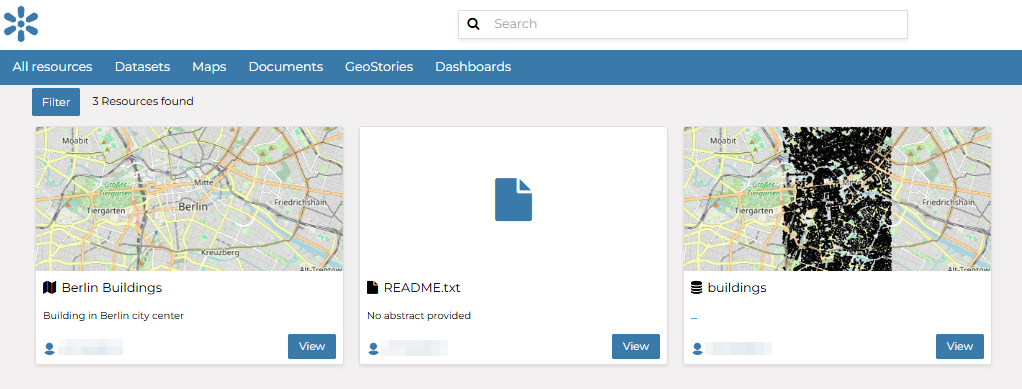Click 'Building in Berlin city center' abstract

pyautogui.click(x=113, y=316)
